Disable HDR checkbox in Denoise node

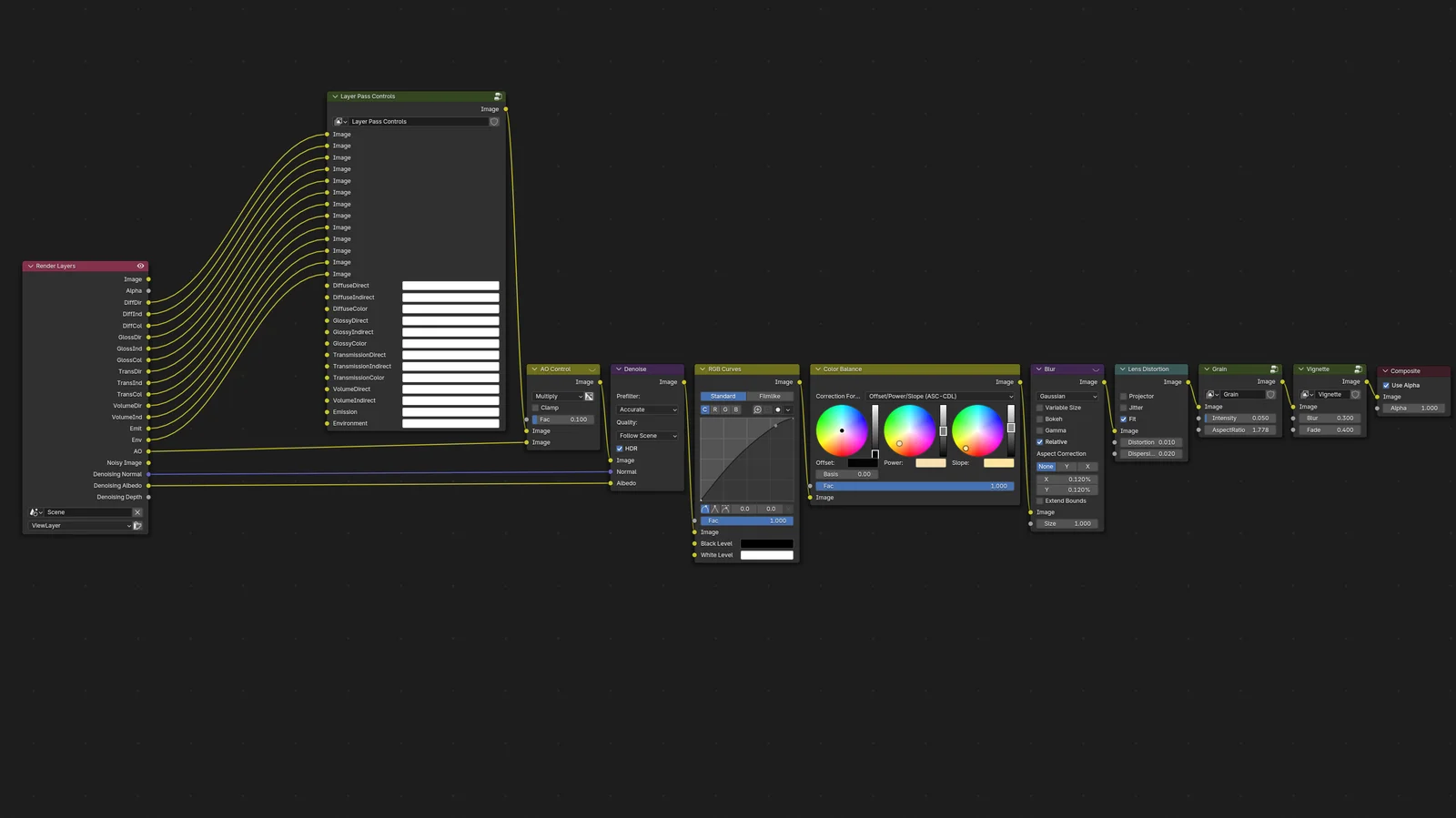[620, 449]
